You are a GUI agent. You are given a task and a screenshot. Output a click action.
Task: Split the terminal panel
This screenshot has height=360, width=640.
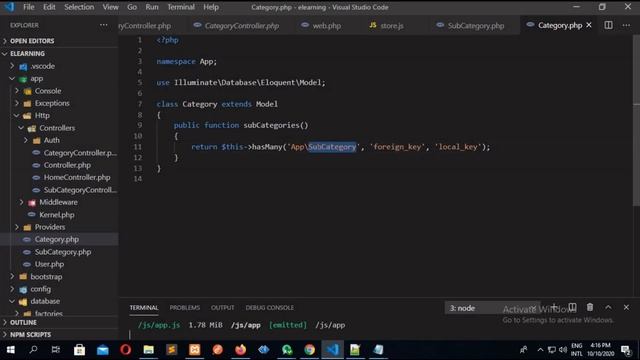(572, 307)
